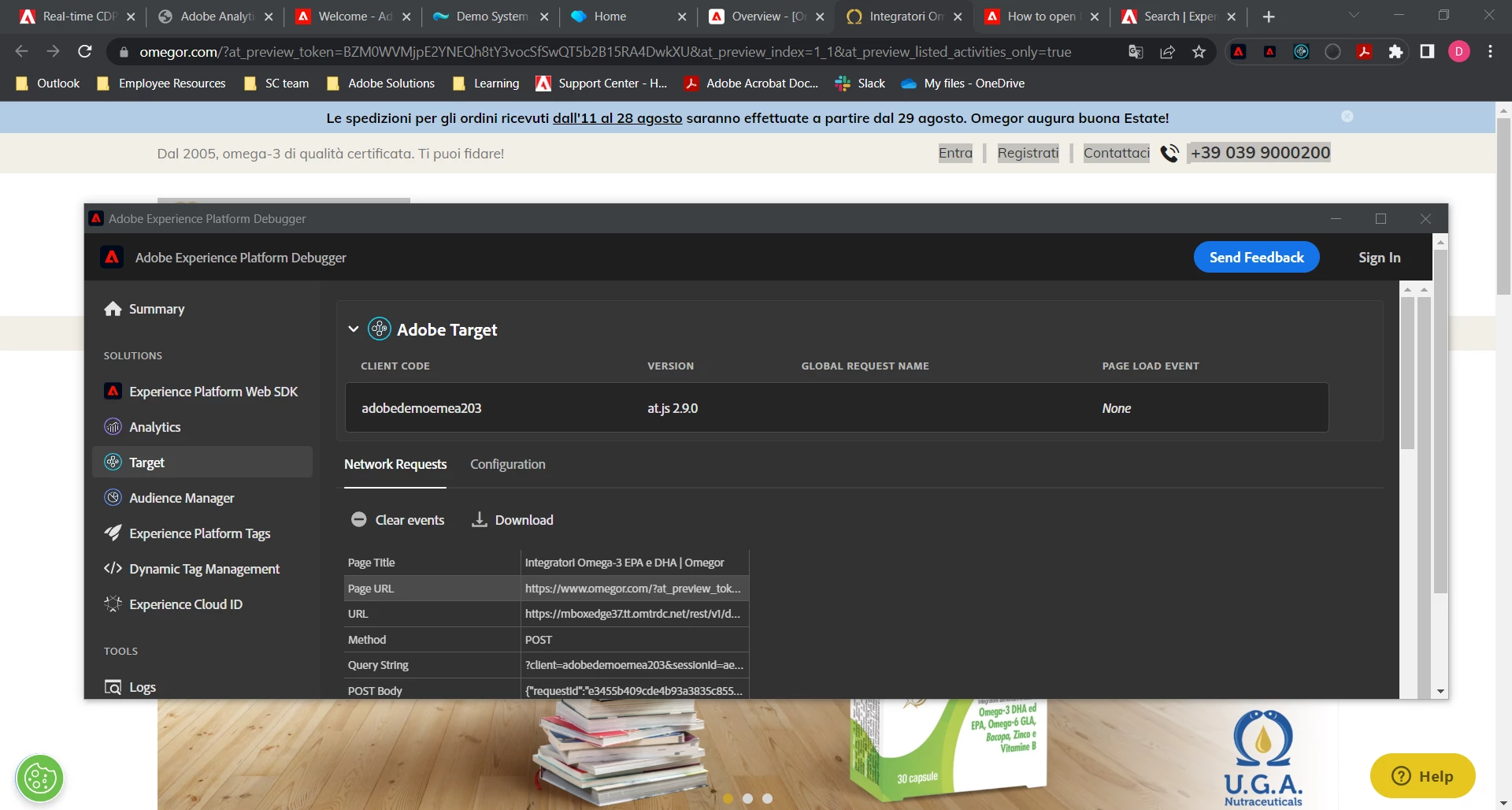The image size is (1512, 810).
Task: Open browser extensions puzzle icon
Action: 1395,51
